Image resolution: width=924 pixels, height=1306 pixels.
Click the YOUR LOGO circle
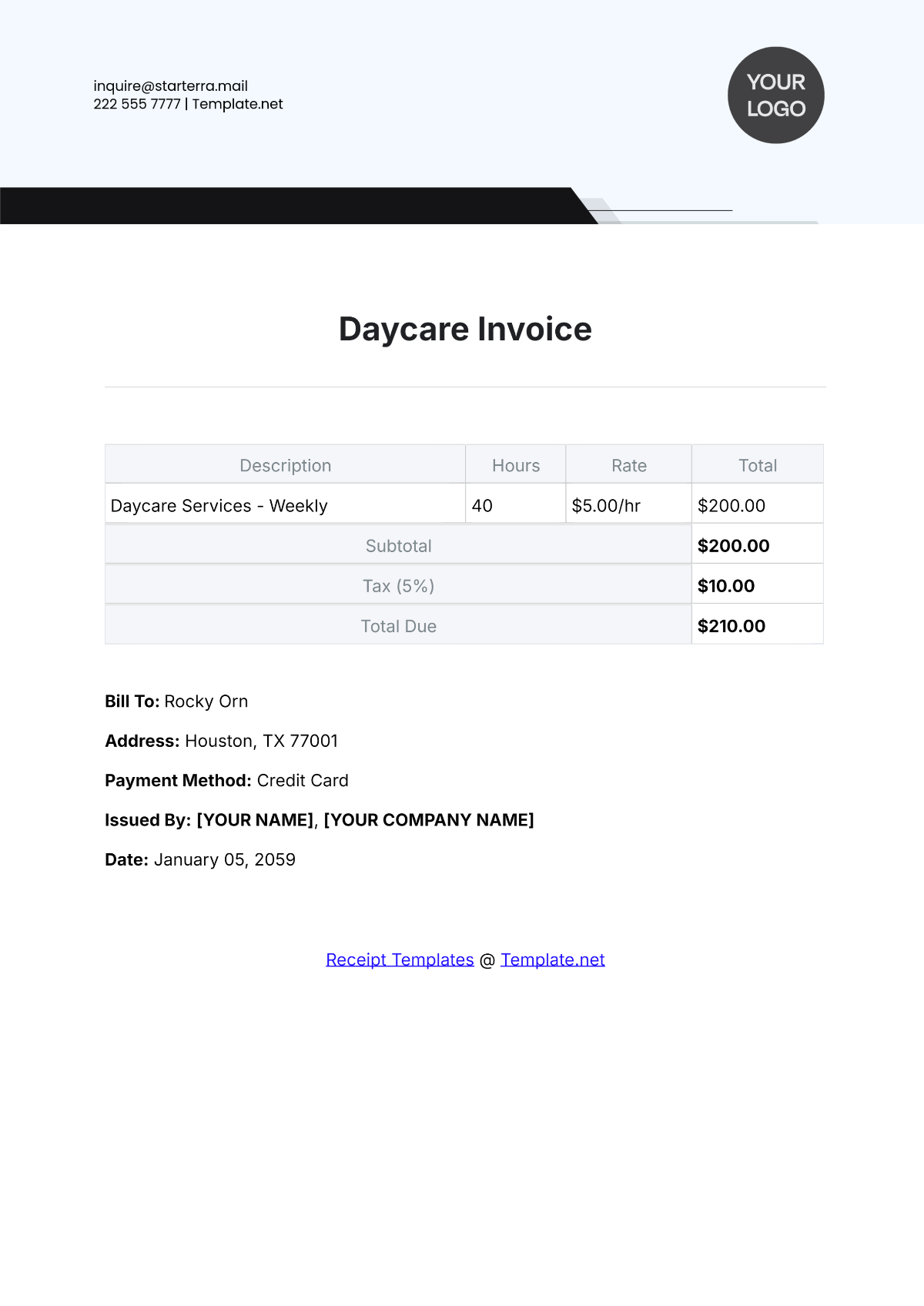776,95
